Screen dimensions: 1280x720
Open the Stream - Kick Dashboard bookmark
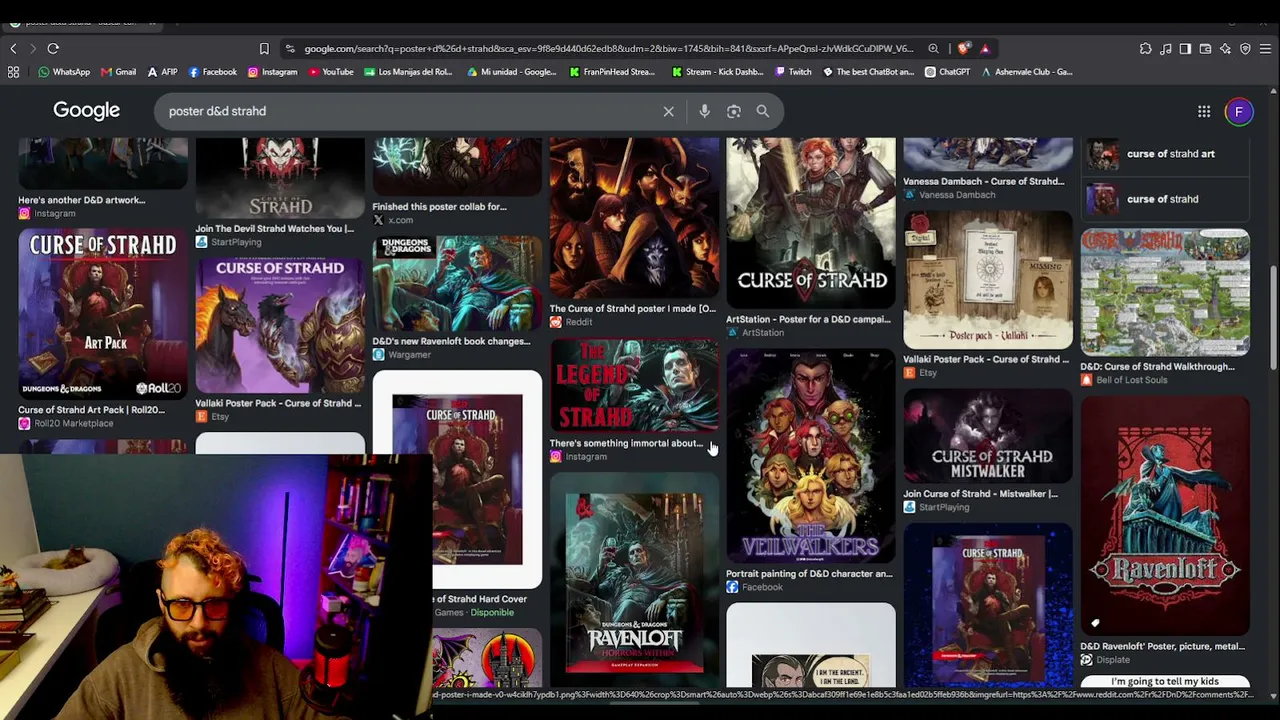(x=717, y=72)
